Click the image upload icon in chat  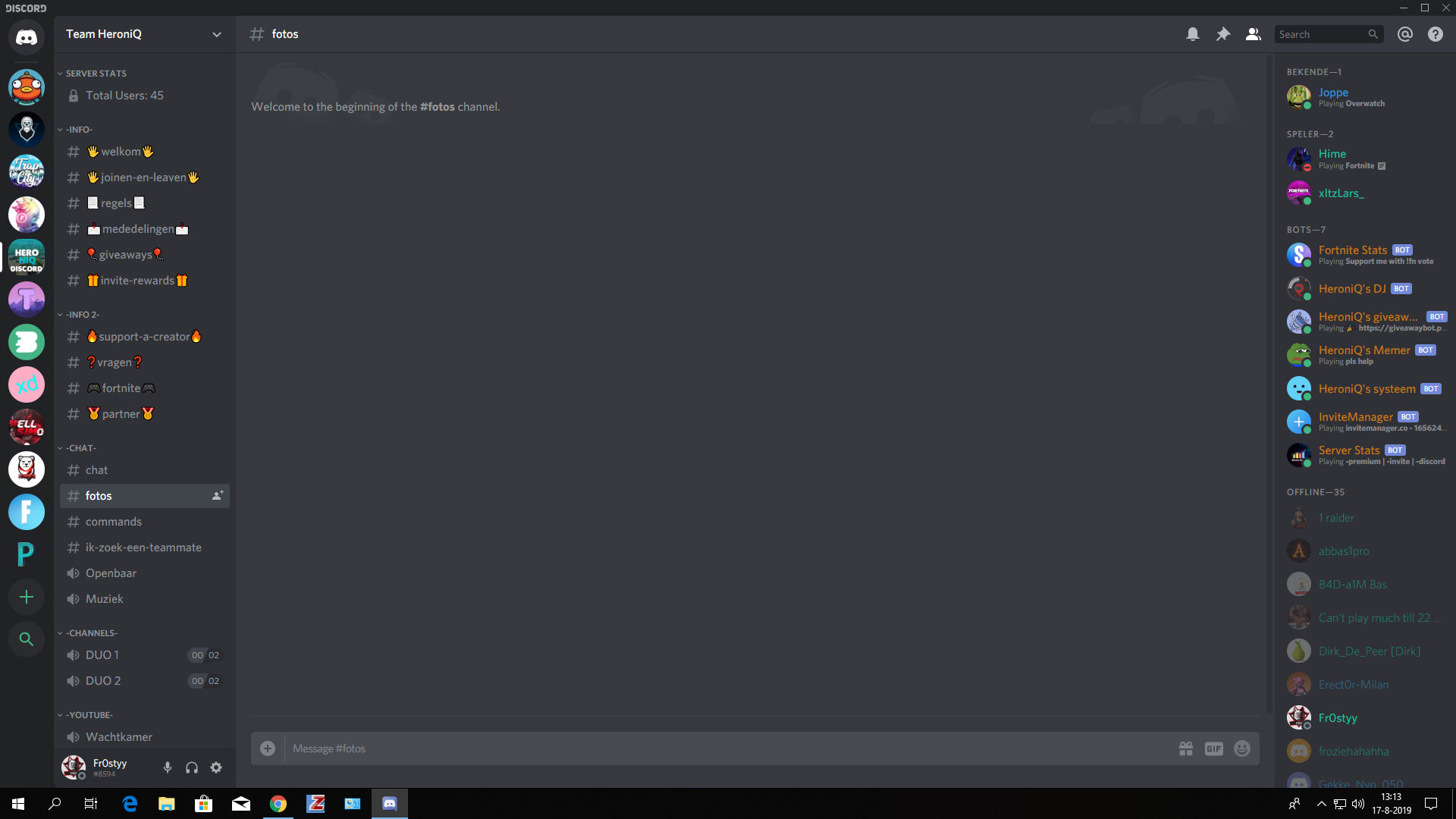[267, 748]
